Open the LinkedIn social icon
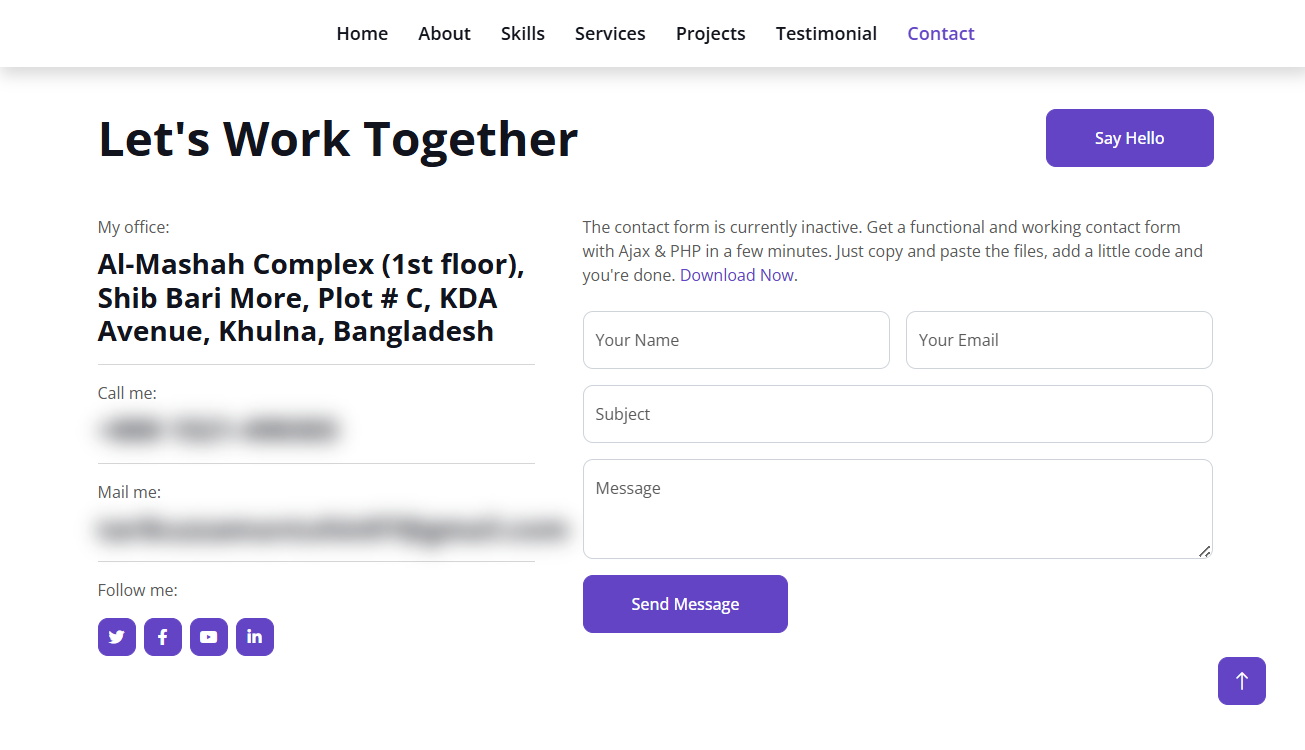This screenshot has width=1305, height=750. tap(255, 637)
